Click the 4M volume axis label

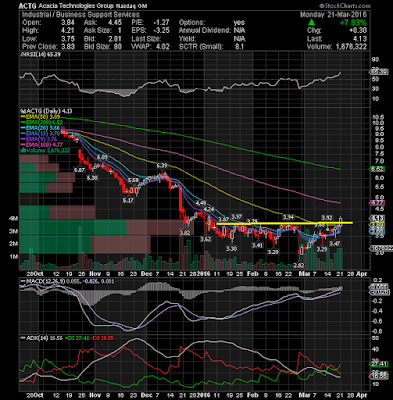point(13,219)
